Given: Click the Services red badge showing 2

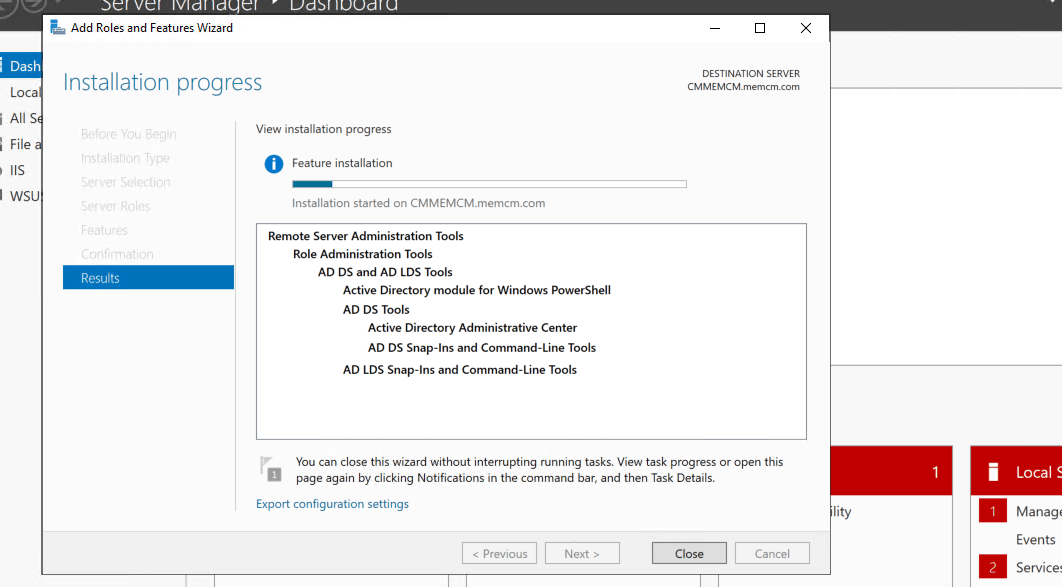Looking at the screenshot, I should (x=993, y=567).
